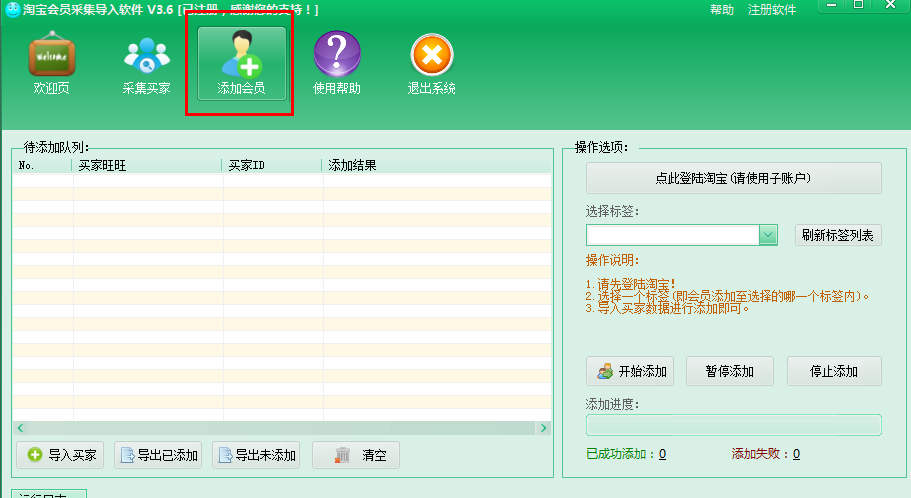Click 买家ID column header
911x498 pixels.
point(272,166)
